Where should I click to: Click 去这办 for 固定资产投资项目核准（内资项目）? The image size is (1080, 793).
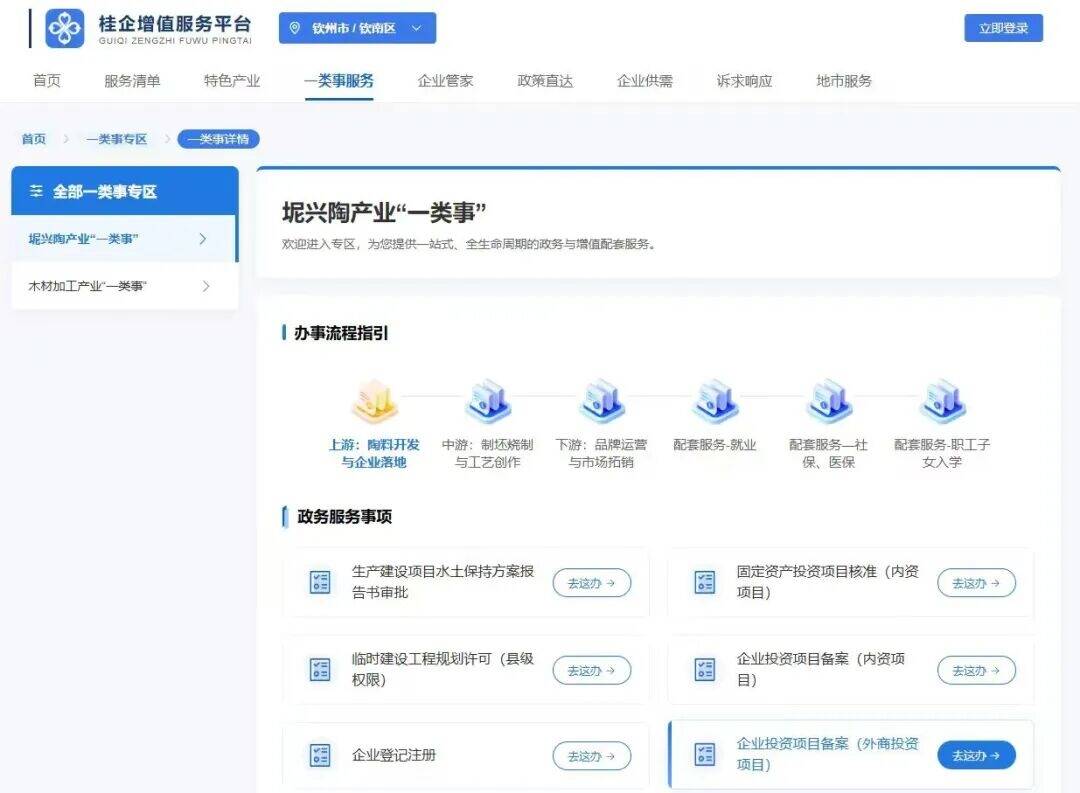976,583
